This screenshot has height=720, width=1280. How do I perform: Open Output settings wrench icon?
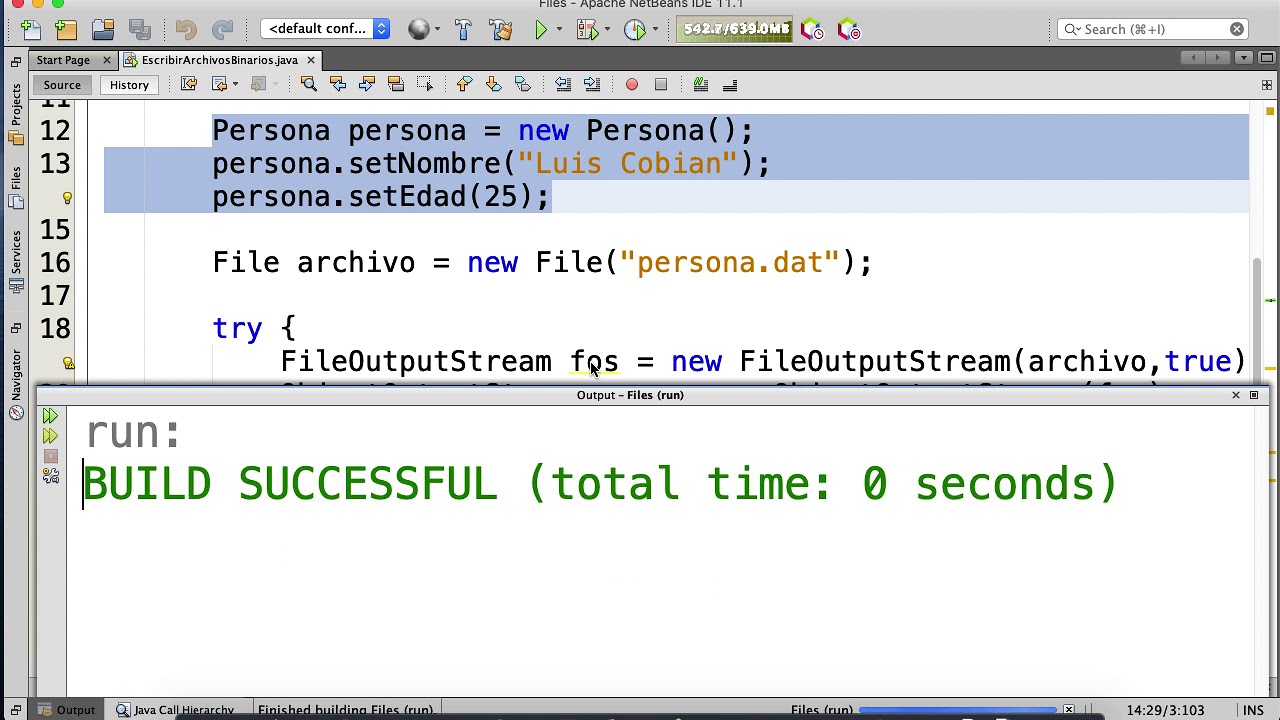50,476
